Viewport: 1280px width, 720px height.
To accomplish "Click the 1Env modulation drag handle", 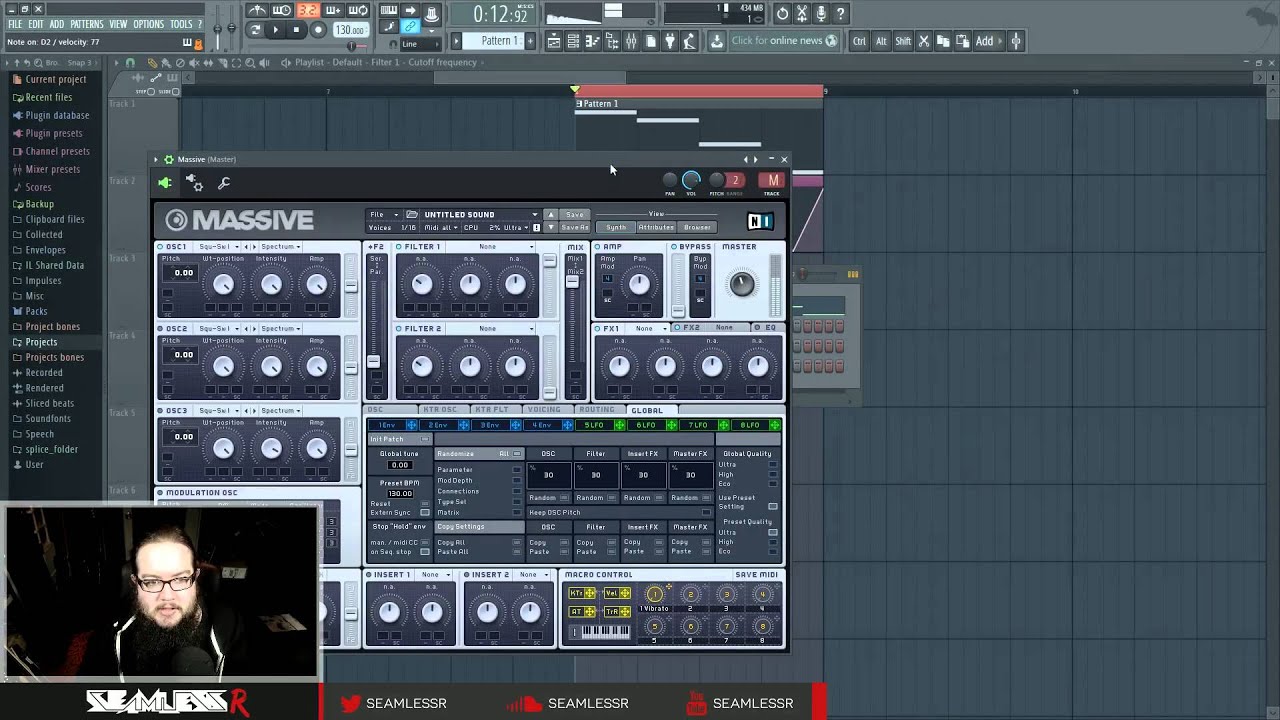I will pos(411,426).
